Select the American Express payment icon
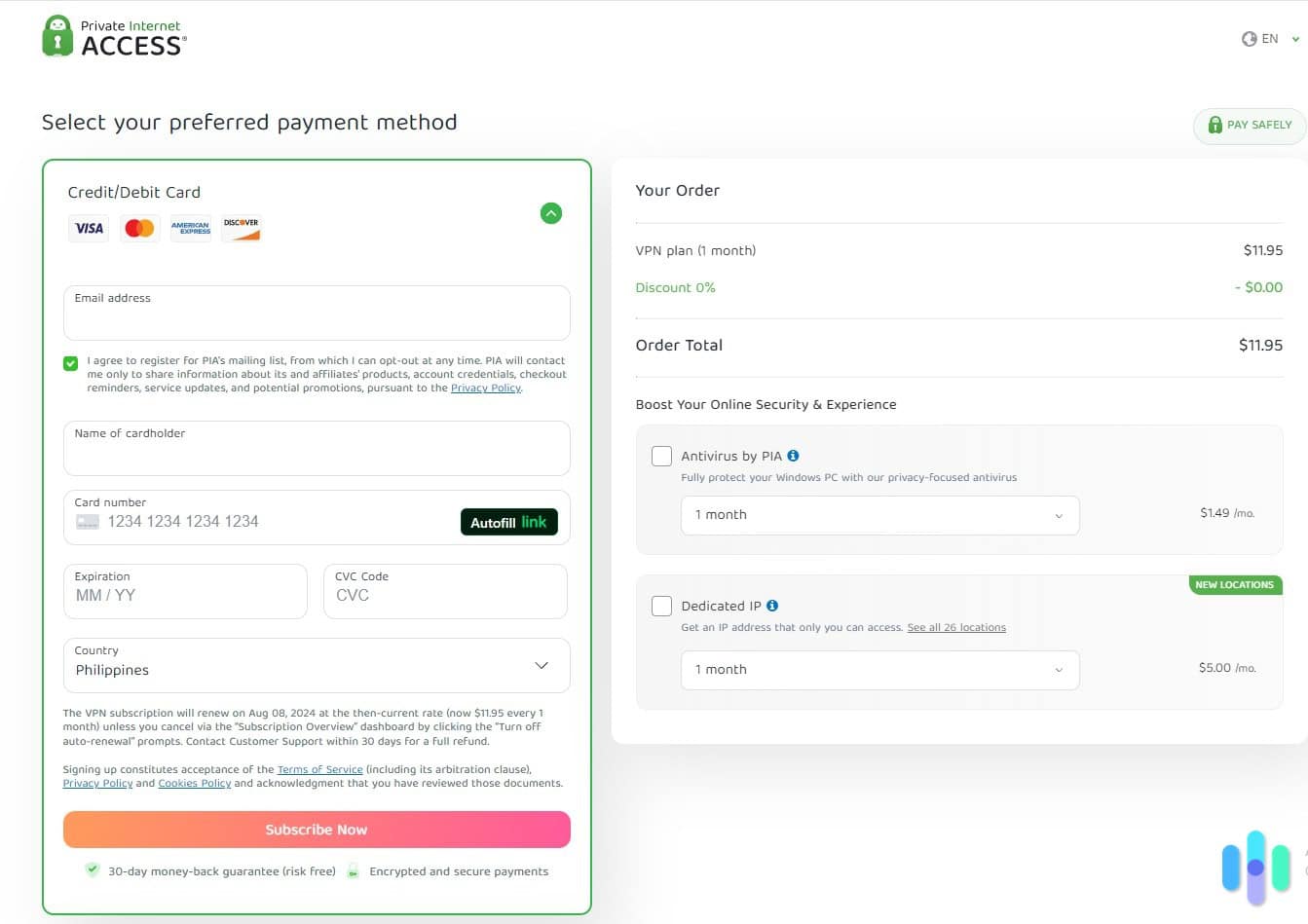The width and height of the screenshot is (1308, 924). pos(191,228)
